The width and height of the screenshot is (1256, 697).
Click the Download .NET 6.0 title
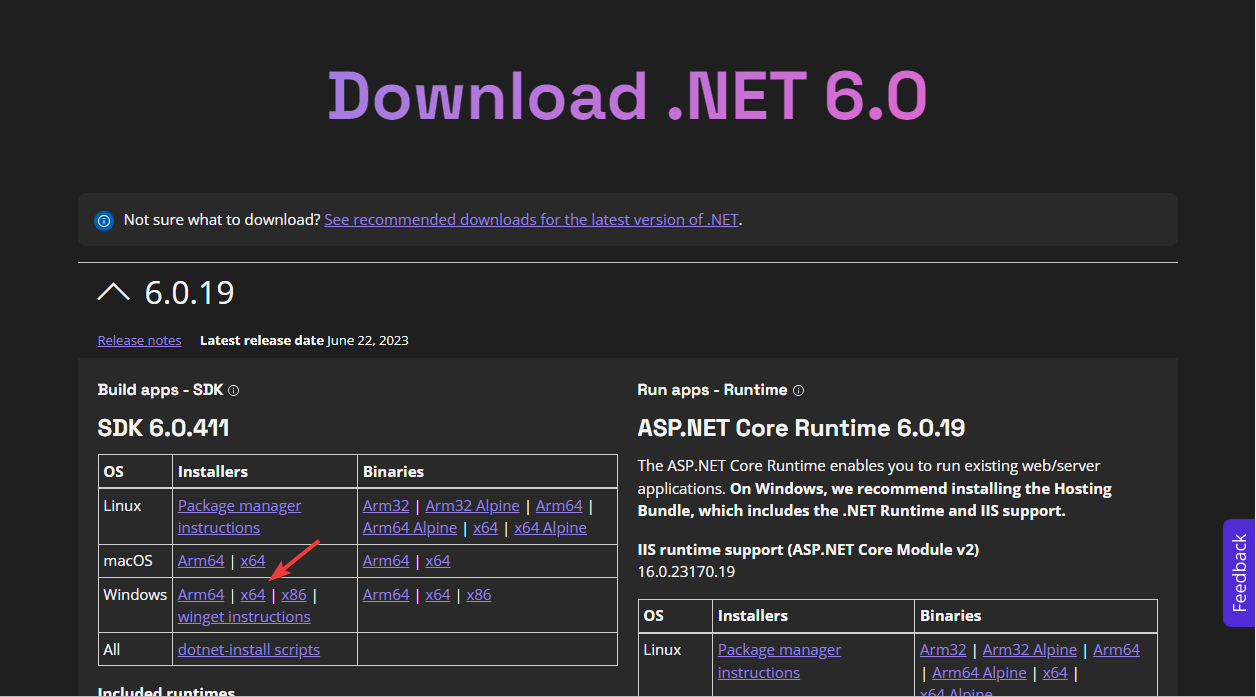[628, 96]
